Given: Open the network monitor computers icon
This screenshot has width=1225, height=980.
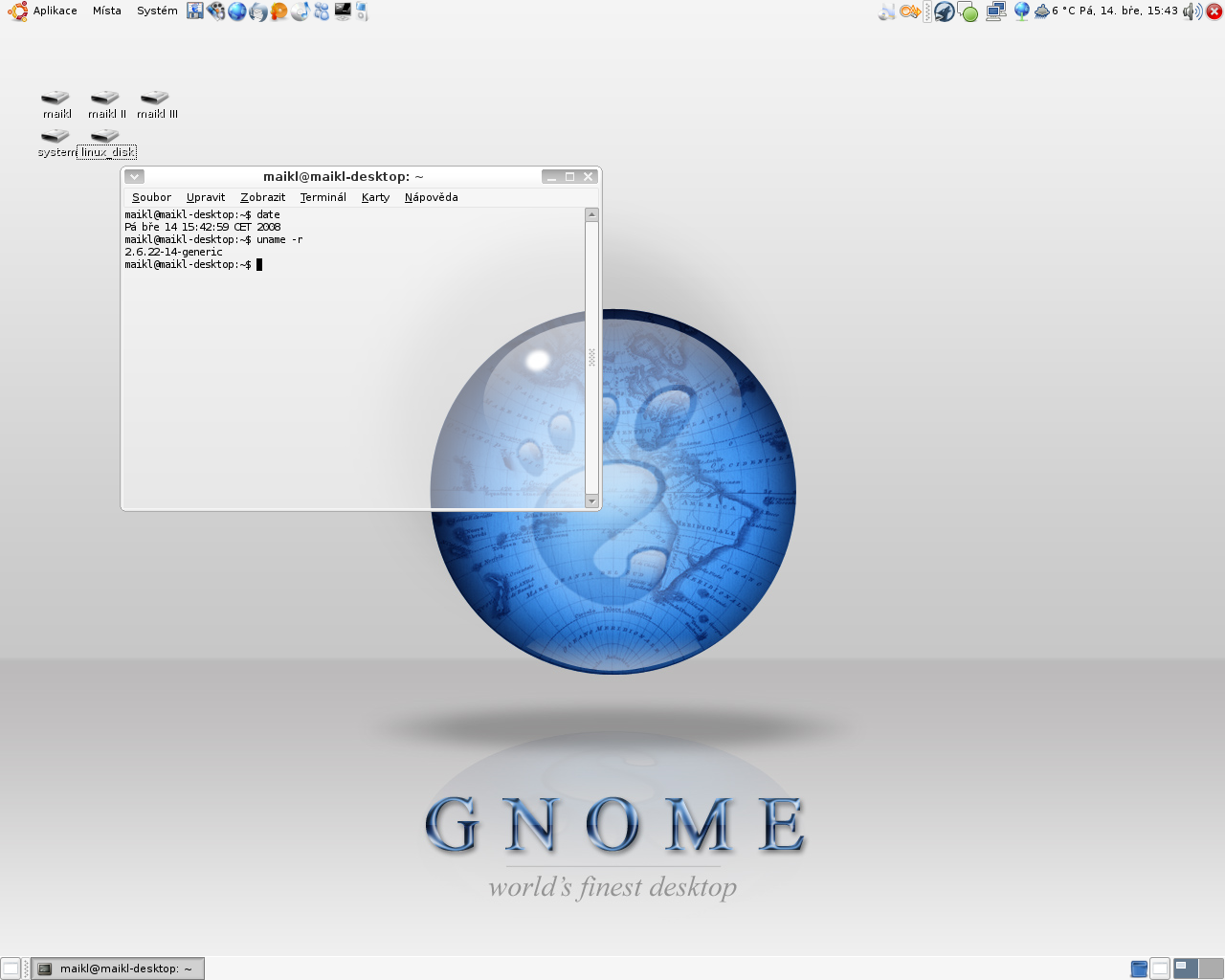Looking at the screenshot, I should 996,11.
